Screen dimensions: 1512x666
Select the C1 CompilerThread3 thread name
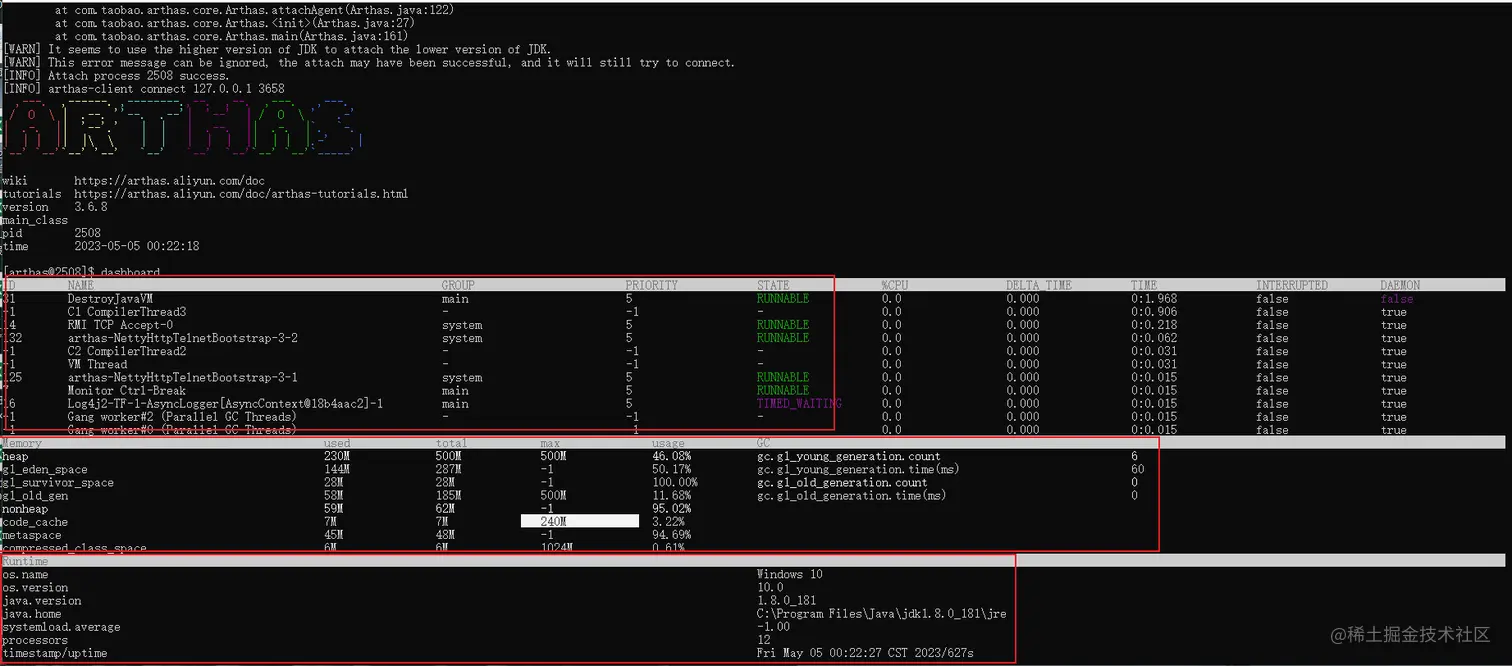pos(127,312)
